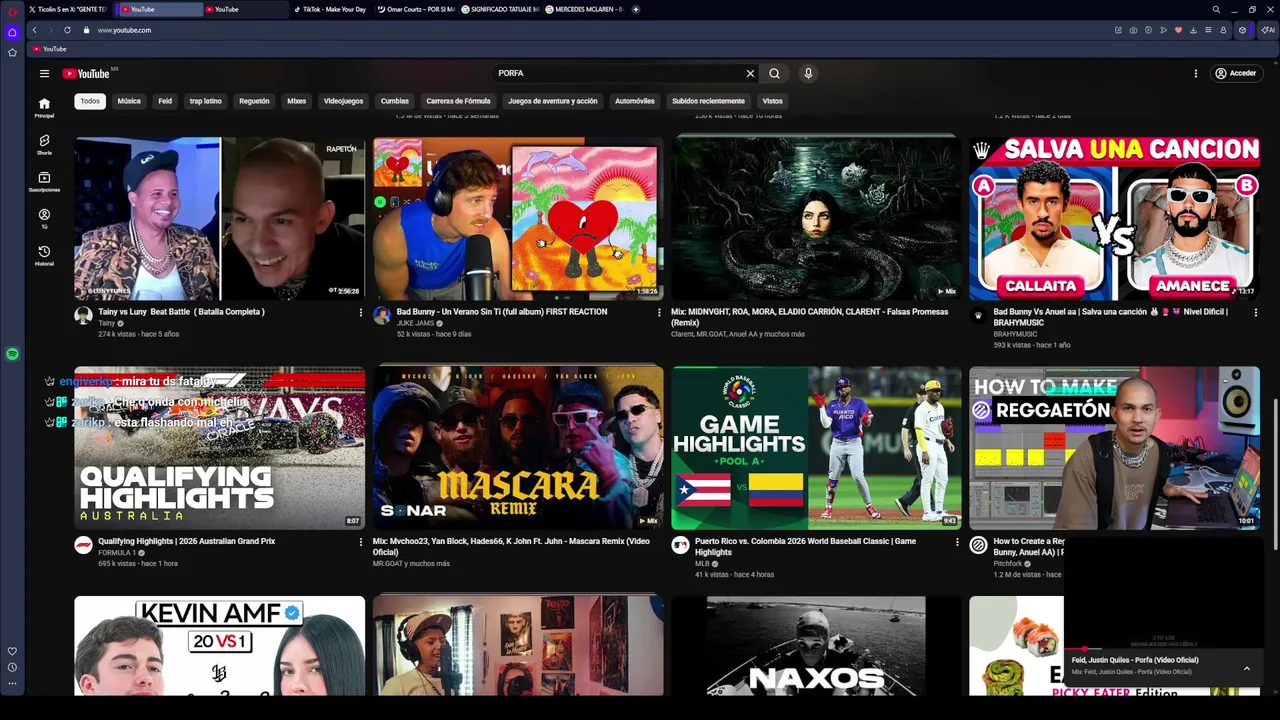Open the Mascara Remix mix title
The image size is (1280, 720).
[511, 546]
